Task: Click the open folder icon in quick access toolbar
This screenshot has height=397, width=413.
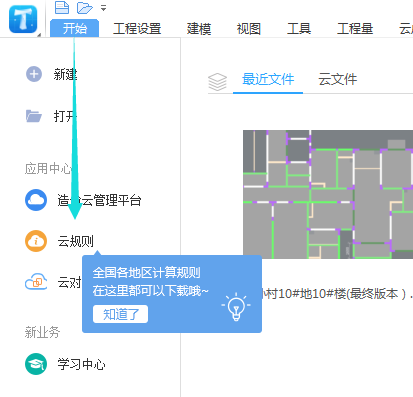Action: click(x=84, y=8)
